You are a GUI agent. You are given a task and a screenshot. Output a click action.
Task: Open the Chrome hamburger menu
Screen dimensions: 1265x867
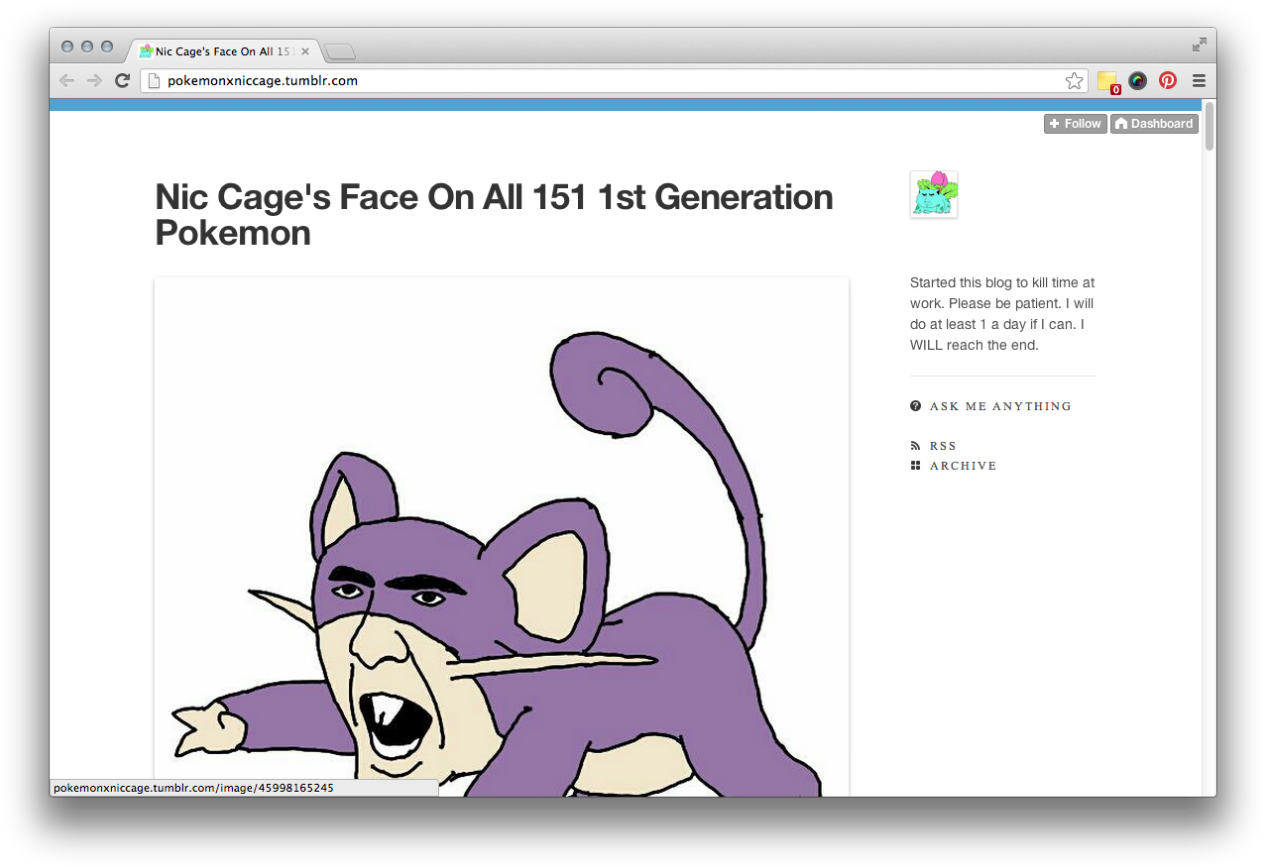click(1199, 81)
